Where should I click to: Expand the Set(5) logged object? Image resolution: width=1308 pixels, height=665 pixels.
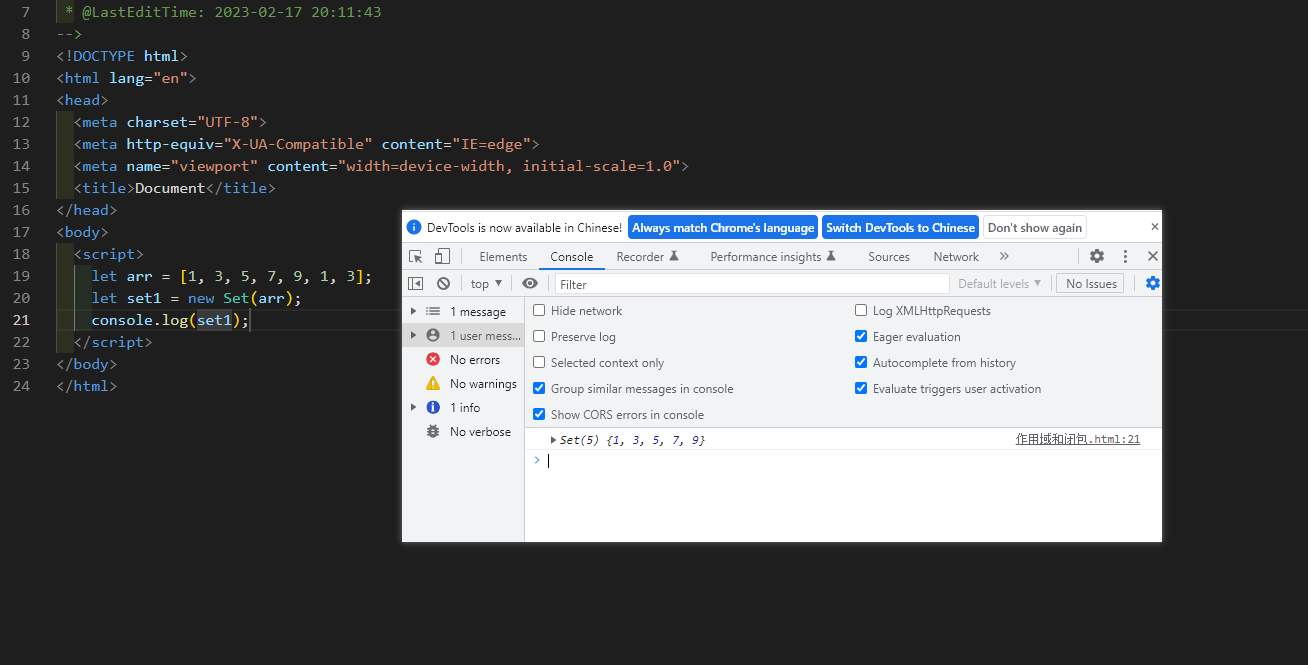[554, 440]
